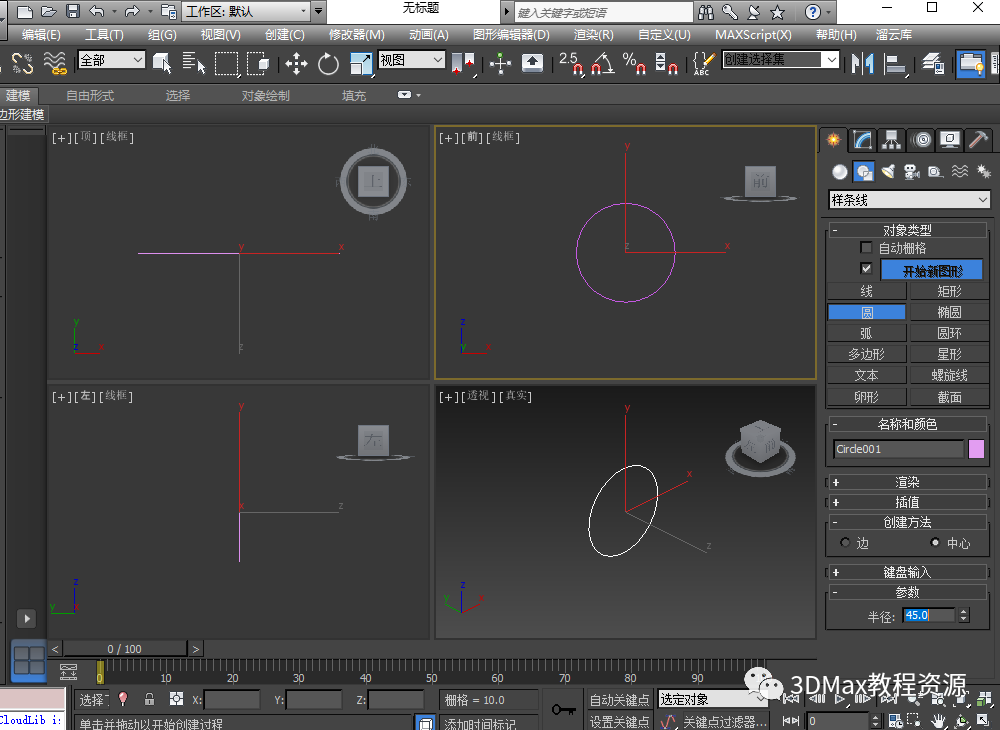Switch to the 对象绘制 ribbon tab
The image size is (1000, 730).
[265, 96]
